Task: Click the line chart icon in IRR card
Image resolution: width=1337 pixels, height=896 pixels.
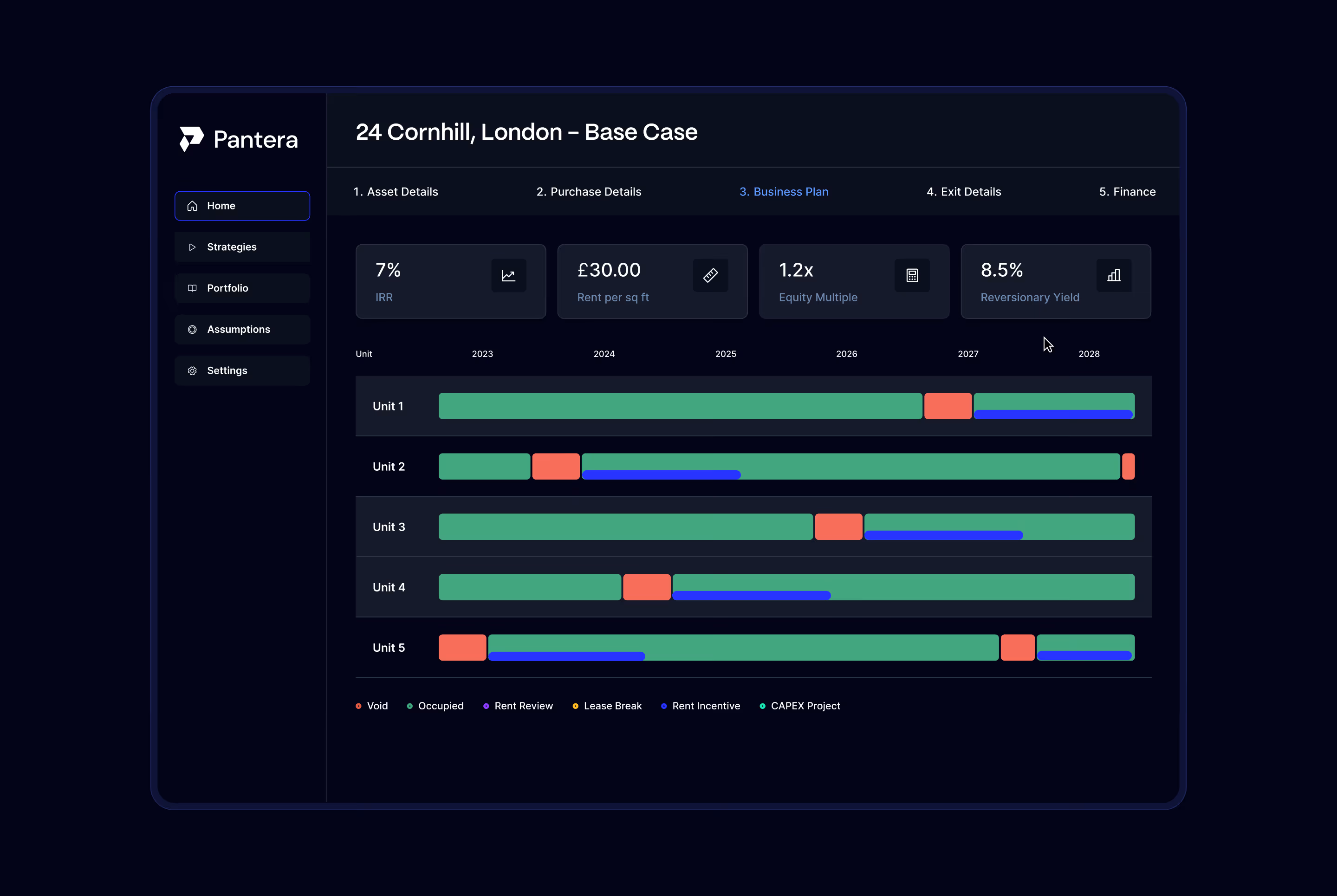Action: click(x=508, y=275)
